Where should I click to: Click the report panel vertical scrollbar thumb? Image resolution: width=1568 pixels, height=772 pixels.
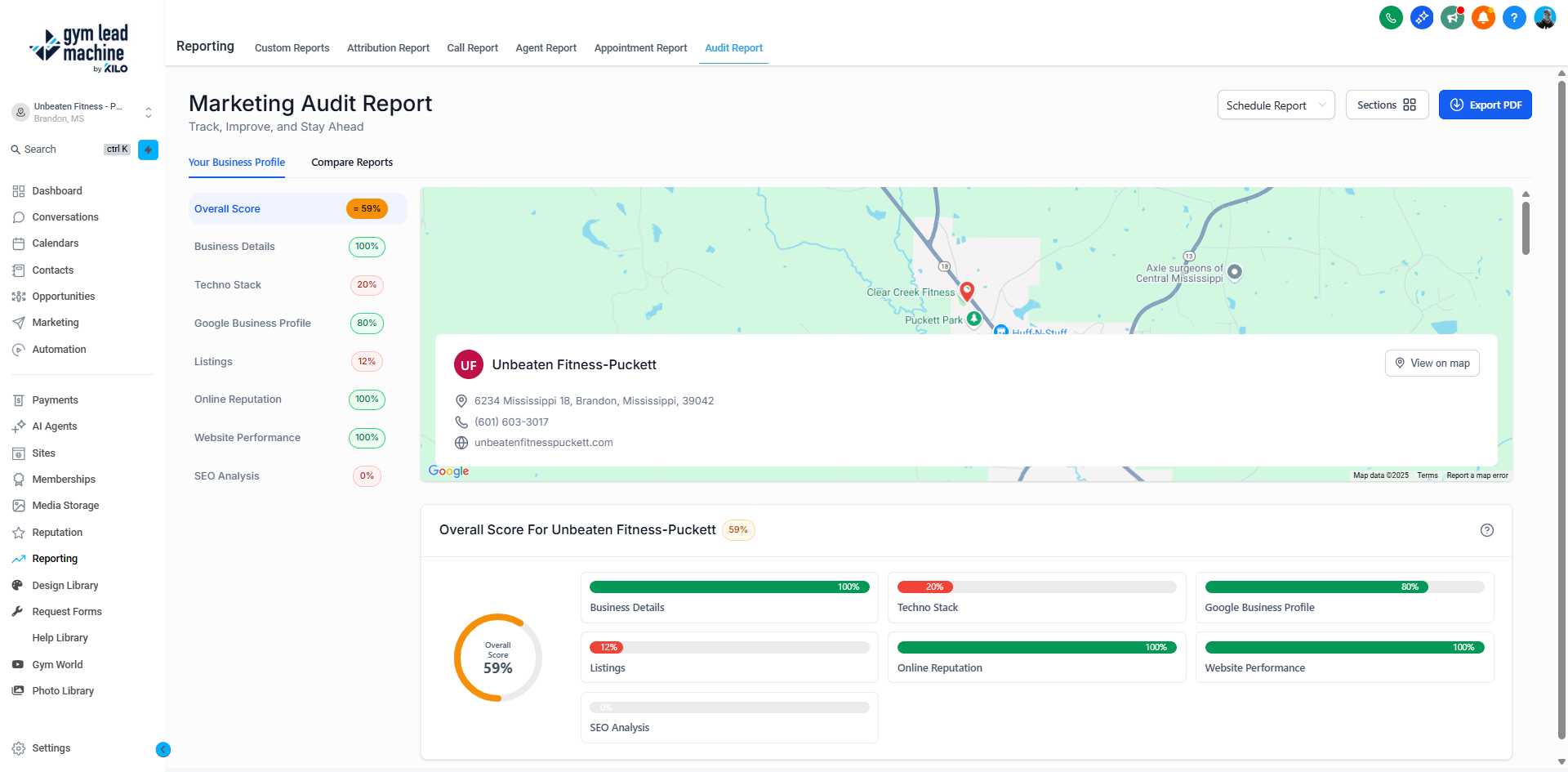point(1526,228)
